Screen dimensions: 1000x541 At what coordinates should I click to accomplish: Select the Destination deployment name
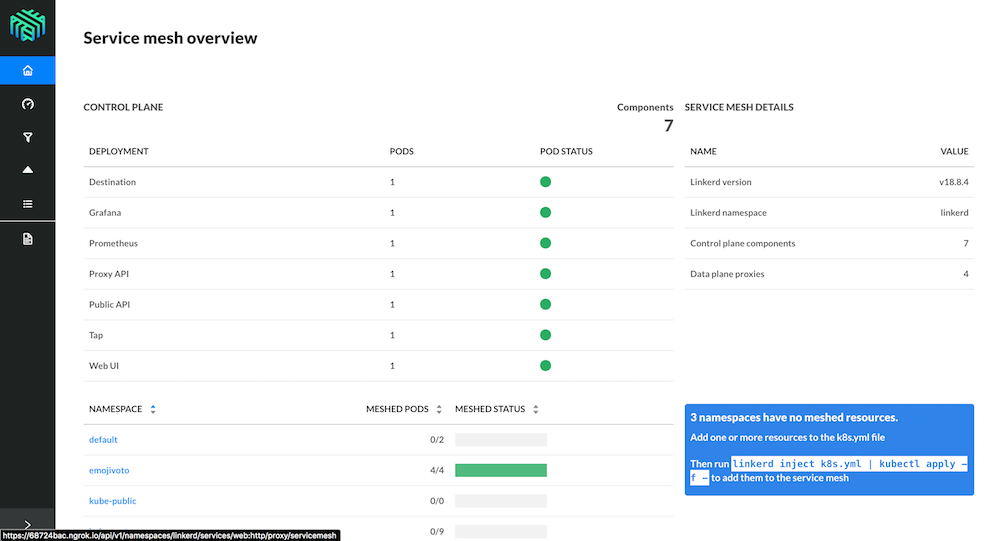pos(112,182)
